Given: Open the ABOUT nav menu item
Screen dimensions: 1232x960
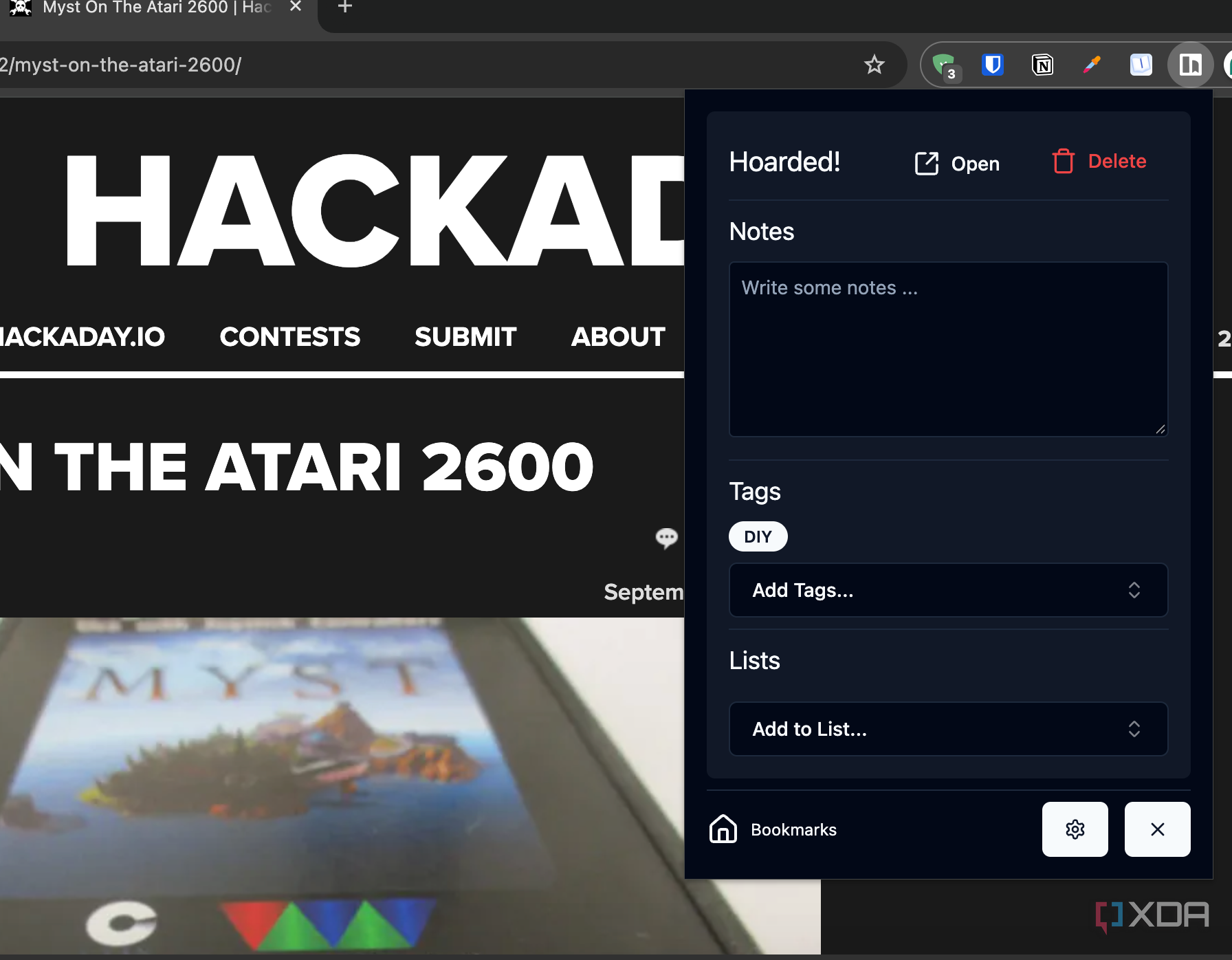Looking at the screenshot, I should point(618,337).
